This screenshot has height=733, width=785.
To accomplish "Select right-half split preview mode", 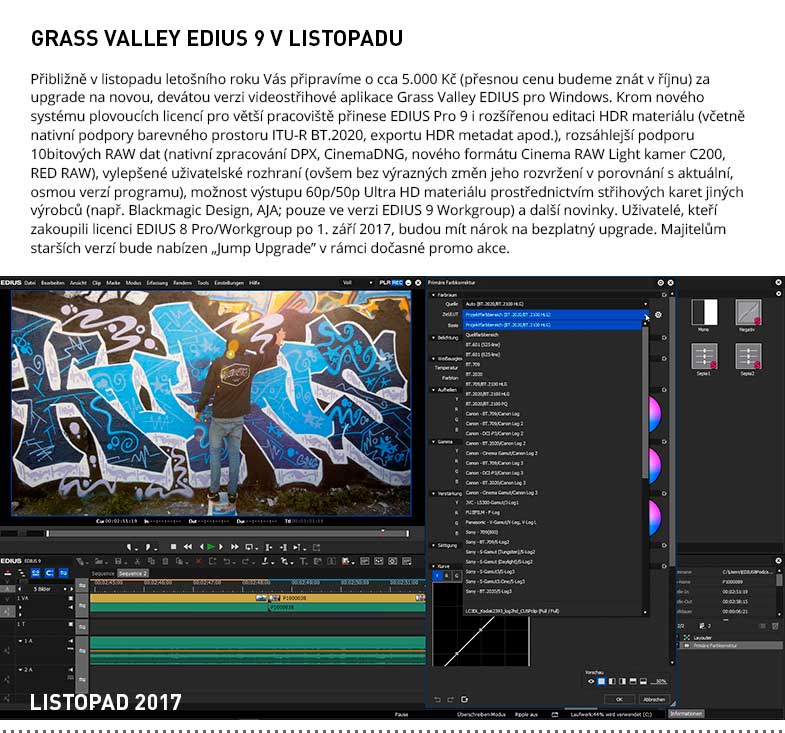I will pos(622,681).
